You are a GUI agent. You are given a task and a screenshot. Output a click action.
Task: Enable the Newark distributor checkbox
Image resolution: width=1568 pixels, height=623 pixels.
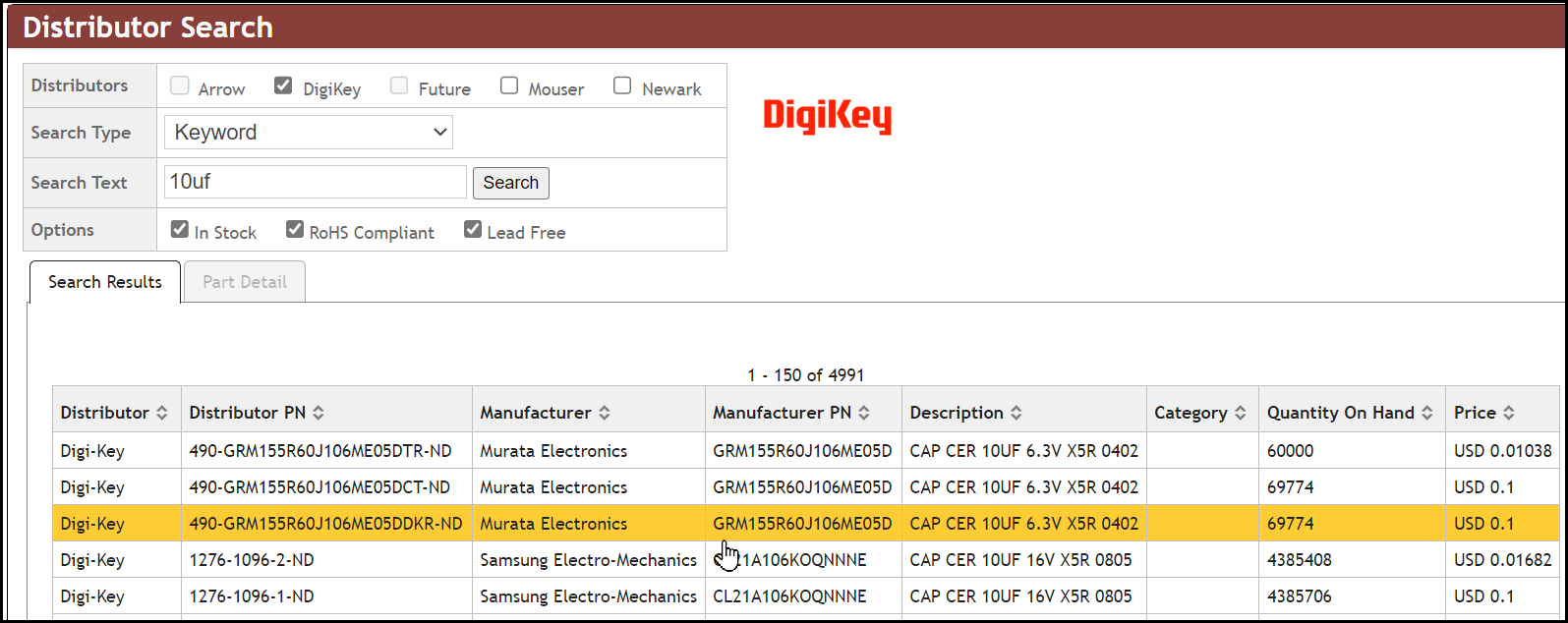point(622,85)
